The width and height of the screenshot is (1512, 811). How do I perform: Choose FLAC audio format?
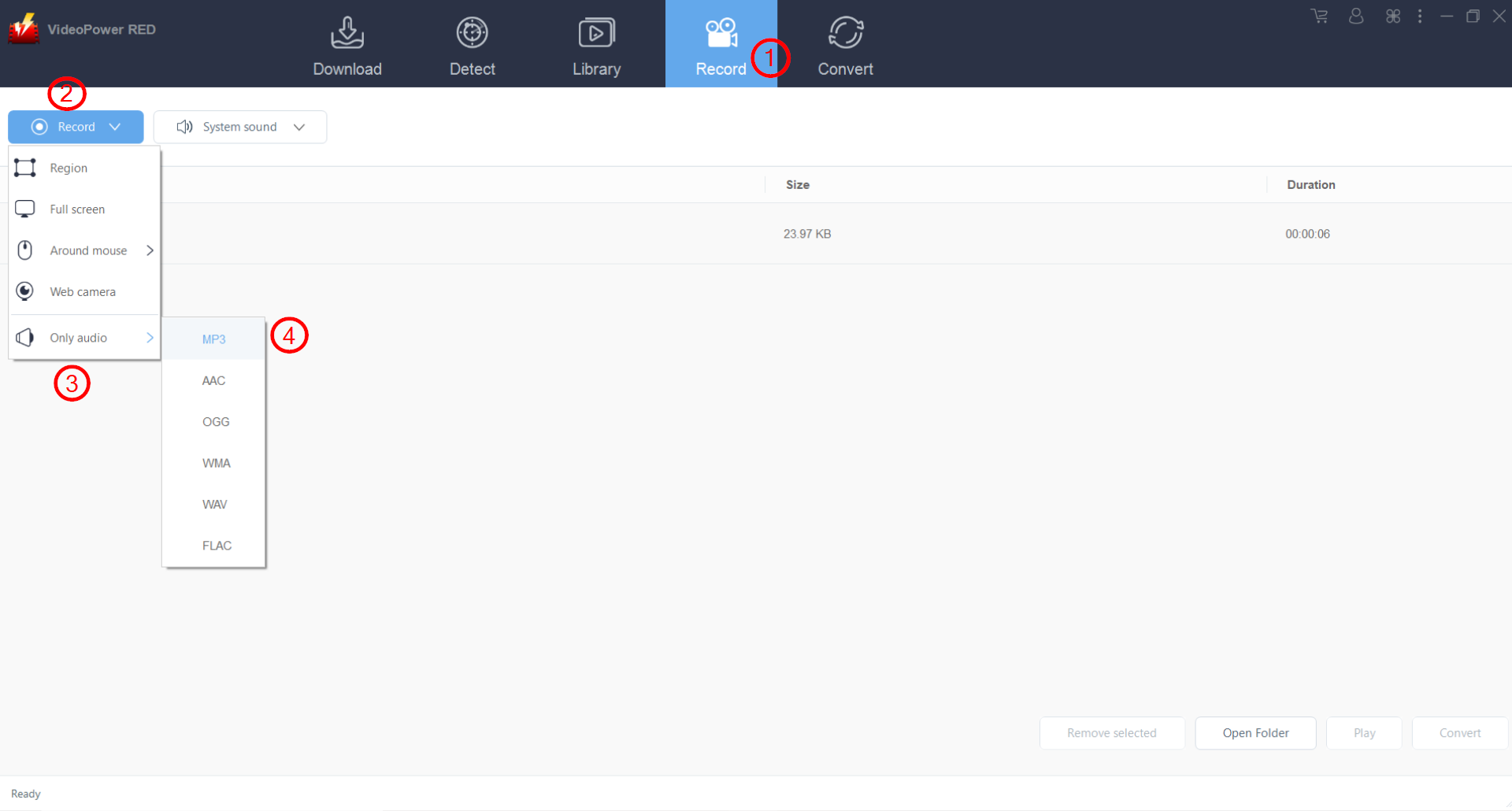point(217,546)
